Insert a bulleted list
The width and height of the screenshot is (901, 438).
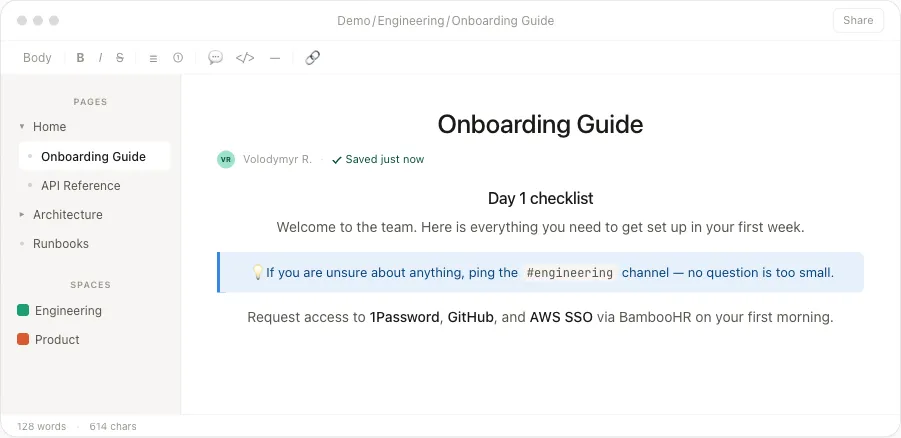[153, 58]
